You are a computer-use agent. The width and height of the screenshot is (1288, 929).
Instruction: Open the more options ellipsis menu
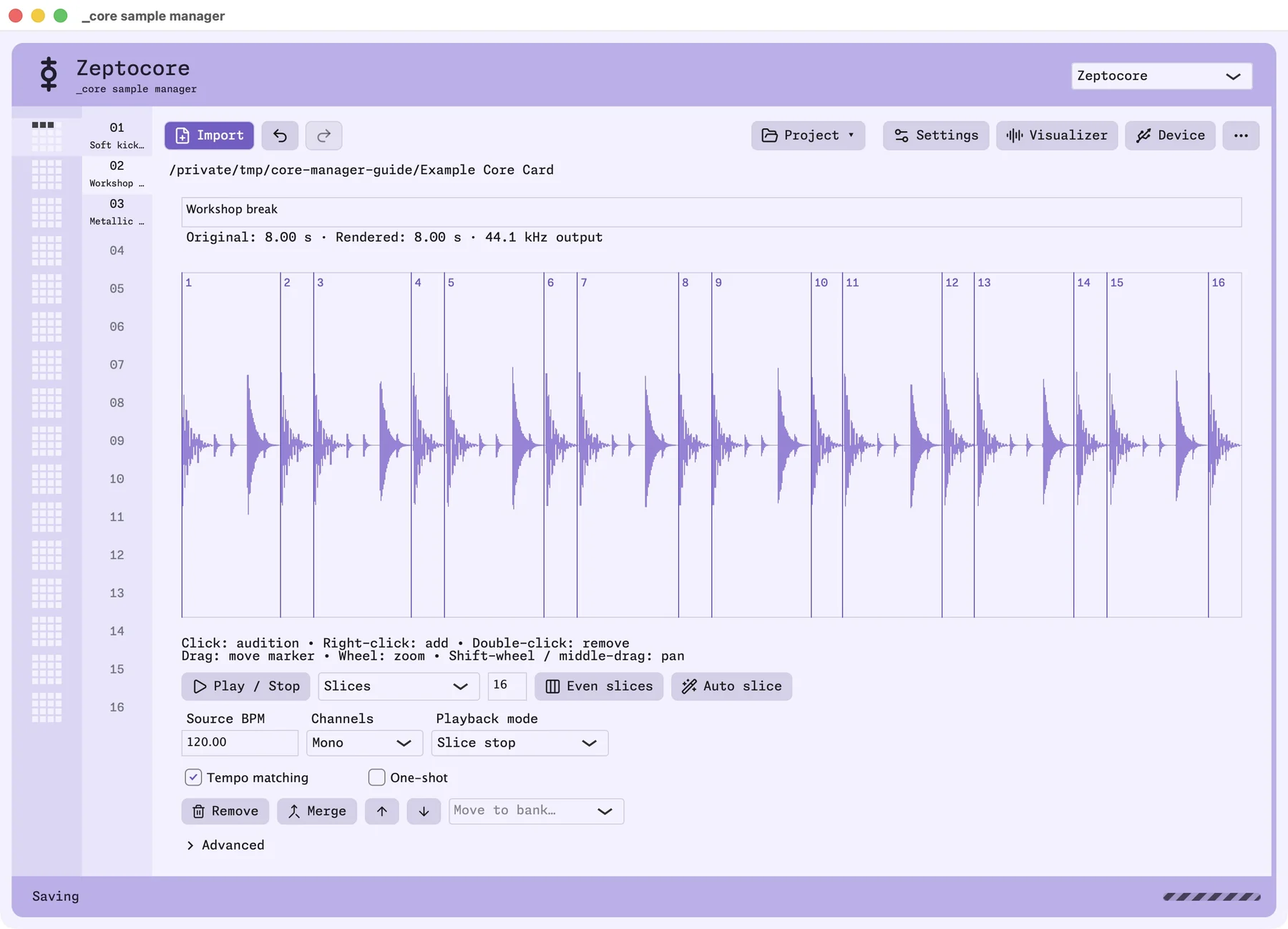(x=1241, y=135)
